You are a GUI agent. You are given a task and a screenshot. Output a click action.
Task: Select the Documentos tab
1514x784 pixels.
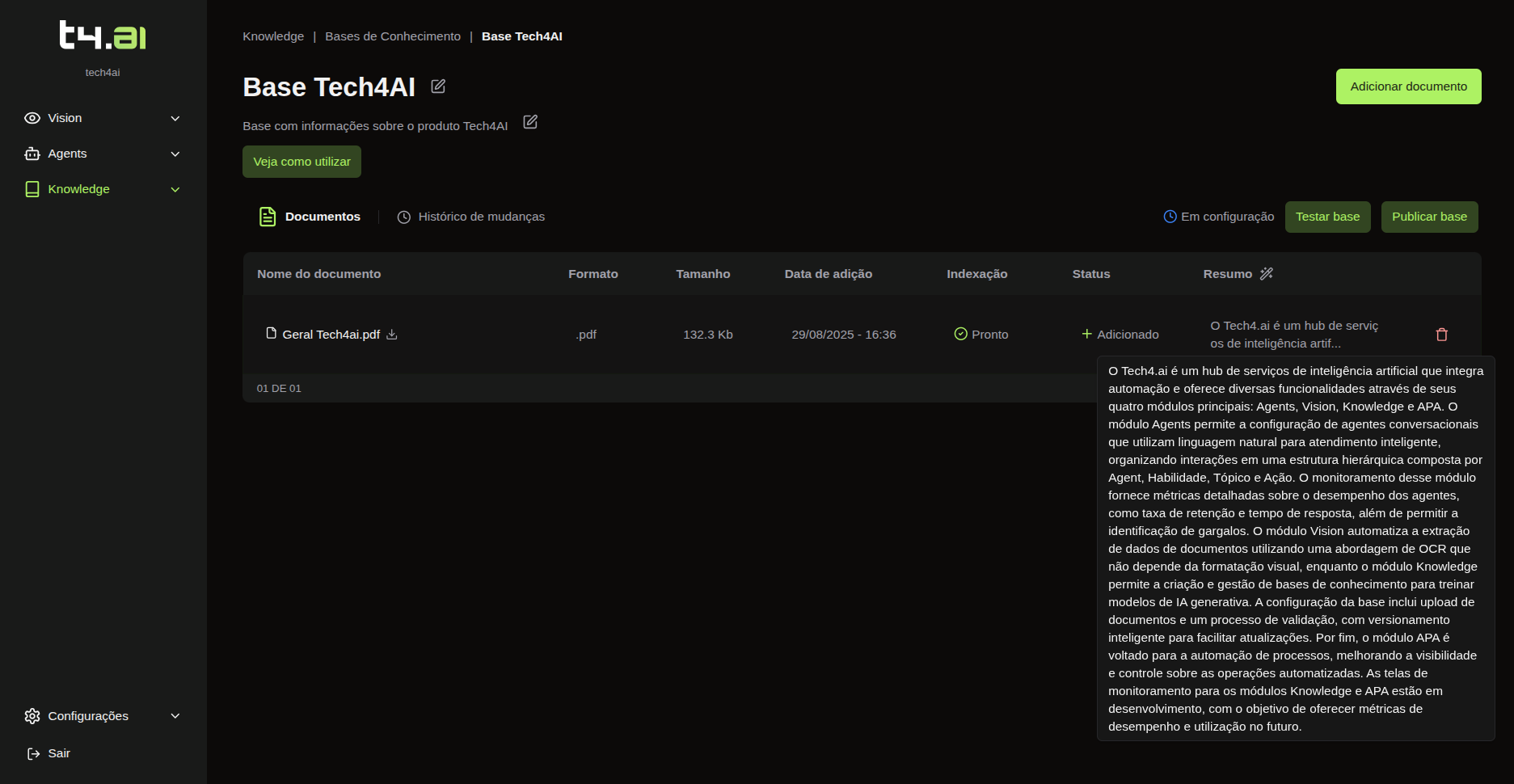click(x=310, y=217)
